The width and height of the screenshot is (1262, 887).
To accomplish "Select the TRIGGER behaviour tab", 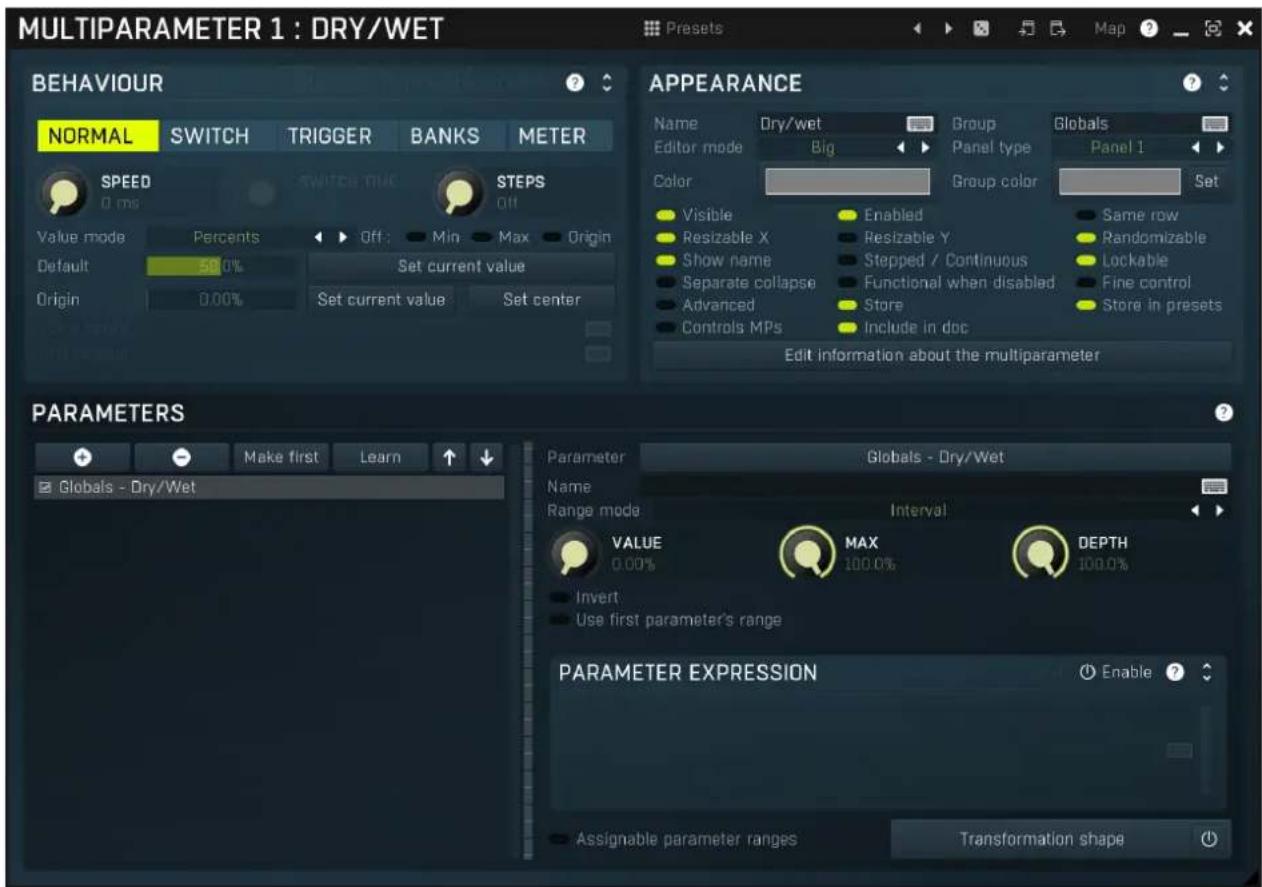I will coord(329,136).
